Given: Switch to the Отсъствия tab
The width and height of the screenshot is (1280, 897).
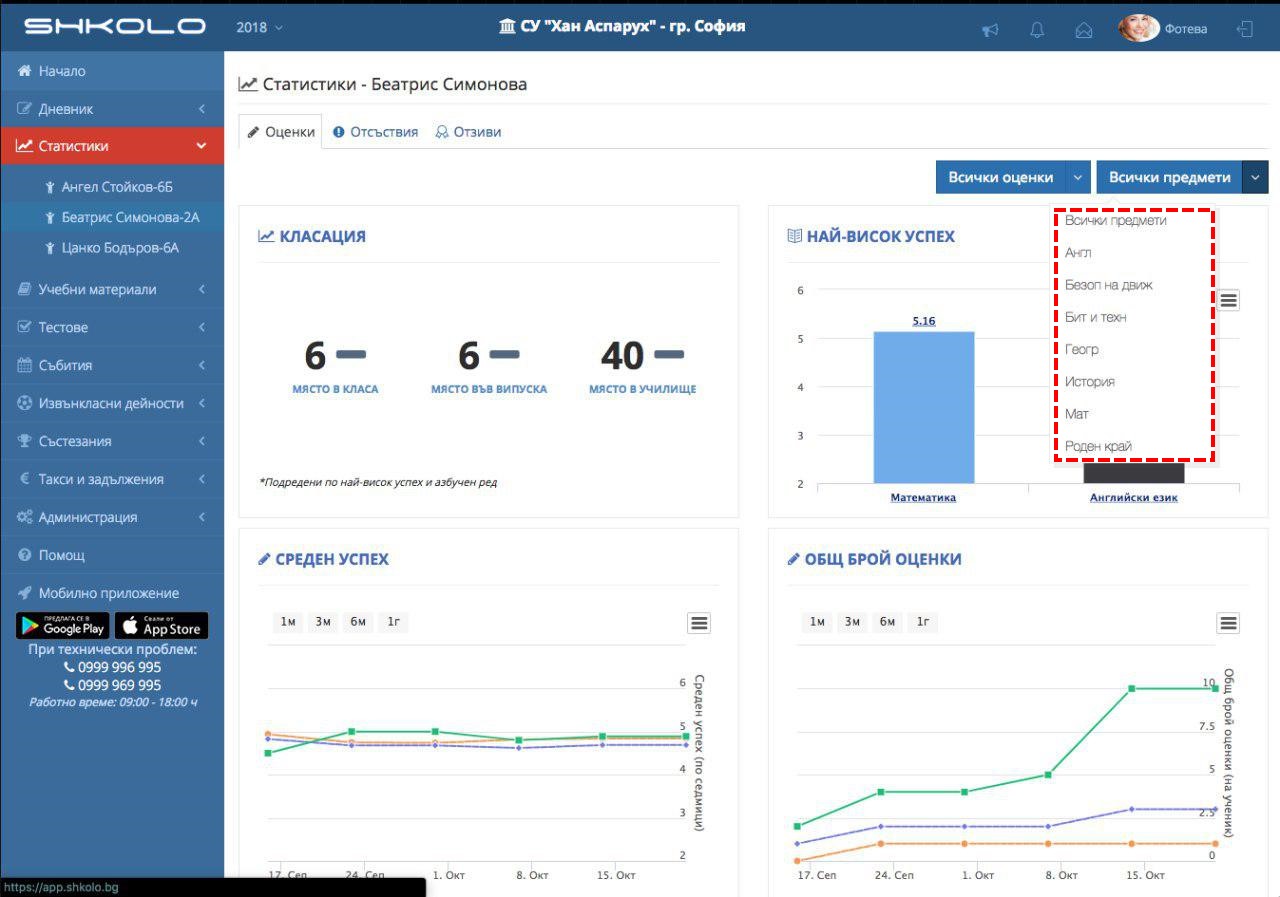Looking at the screenshot, I should point(375,132).
